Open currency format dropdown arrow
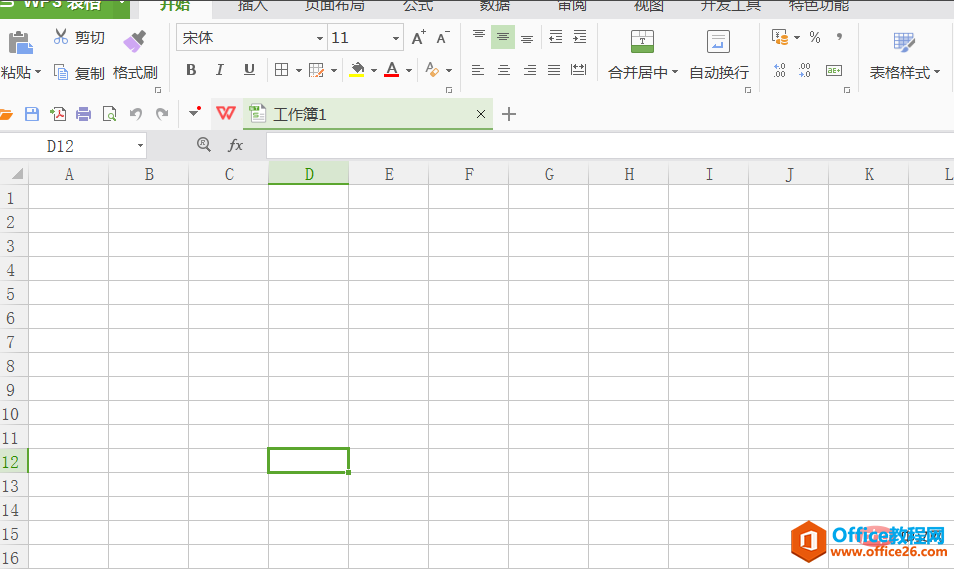The image size is (954, 569). 797,38
